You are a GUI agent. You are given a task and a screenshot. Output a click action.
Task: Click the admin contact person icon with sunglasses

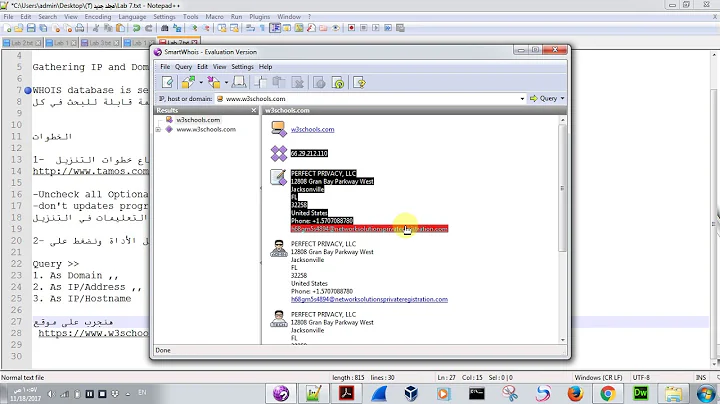pyautogui.click(x=278, y=248)
